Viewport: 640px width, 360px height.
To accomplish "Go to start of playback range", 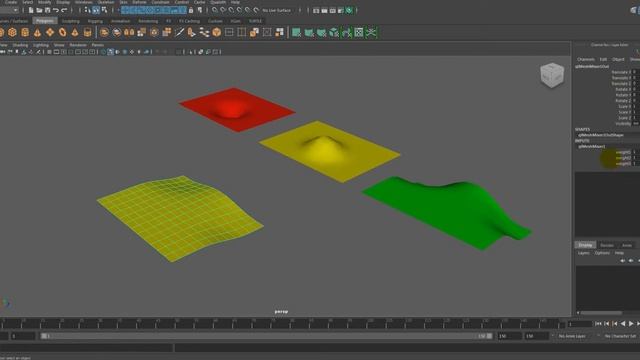I will [x=598, y=324].
